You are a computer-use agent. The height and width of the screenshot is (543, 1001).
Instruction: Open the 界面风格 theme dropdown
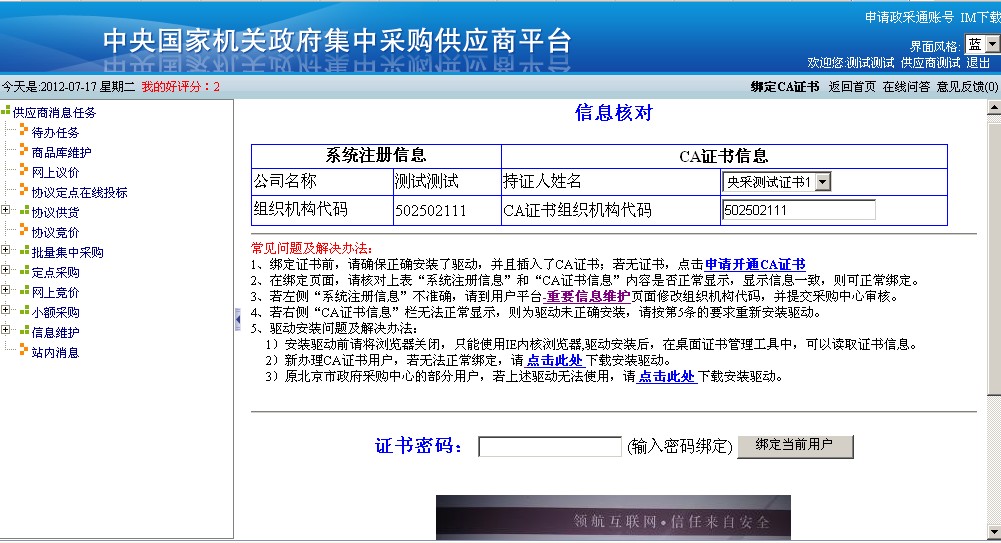click(981, 45)
